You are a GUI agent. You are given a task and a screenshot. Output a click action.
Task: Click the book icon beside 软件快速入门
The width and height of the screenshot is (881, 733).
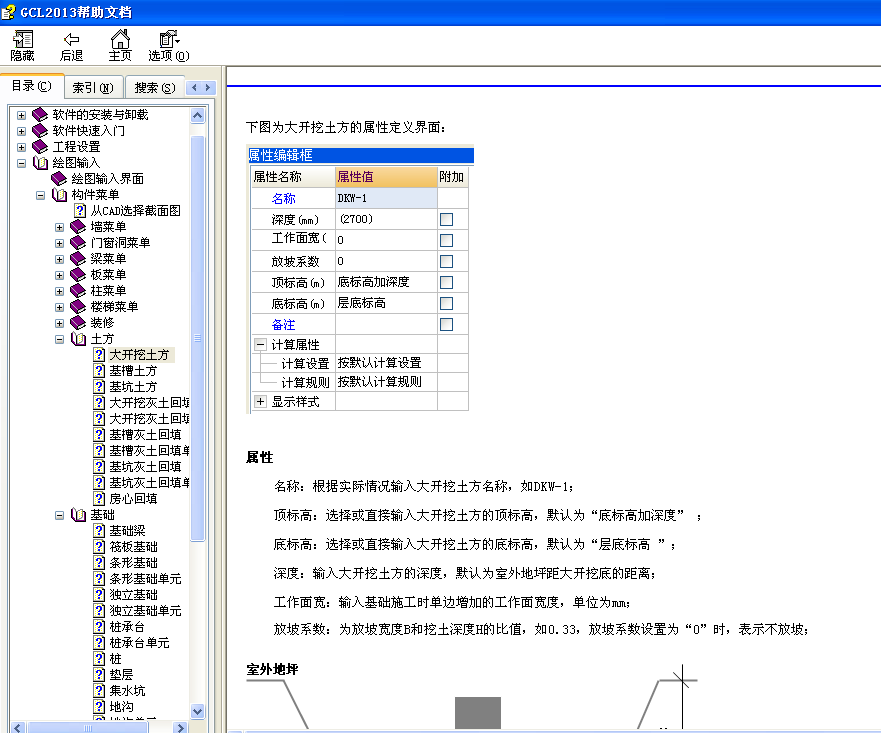point(40,131)
